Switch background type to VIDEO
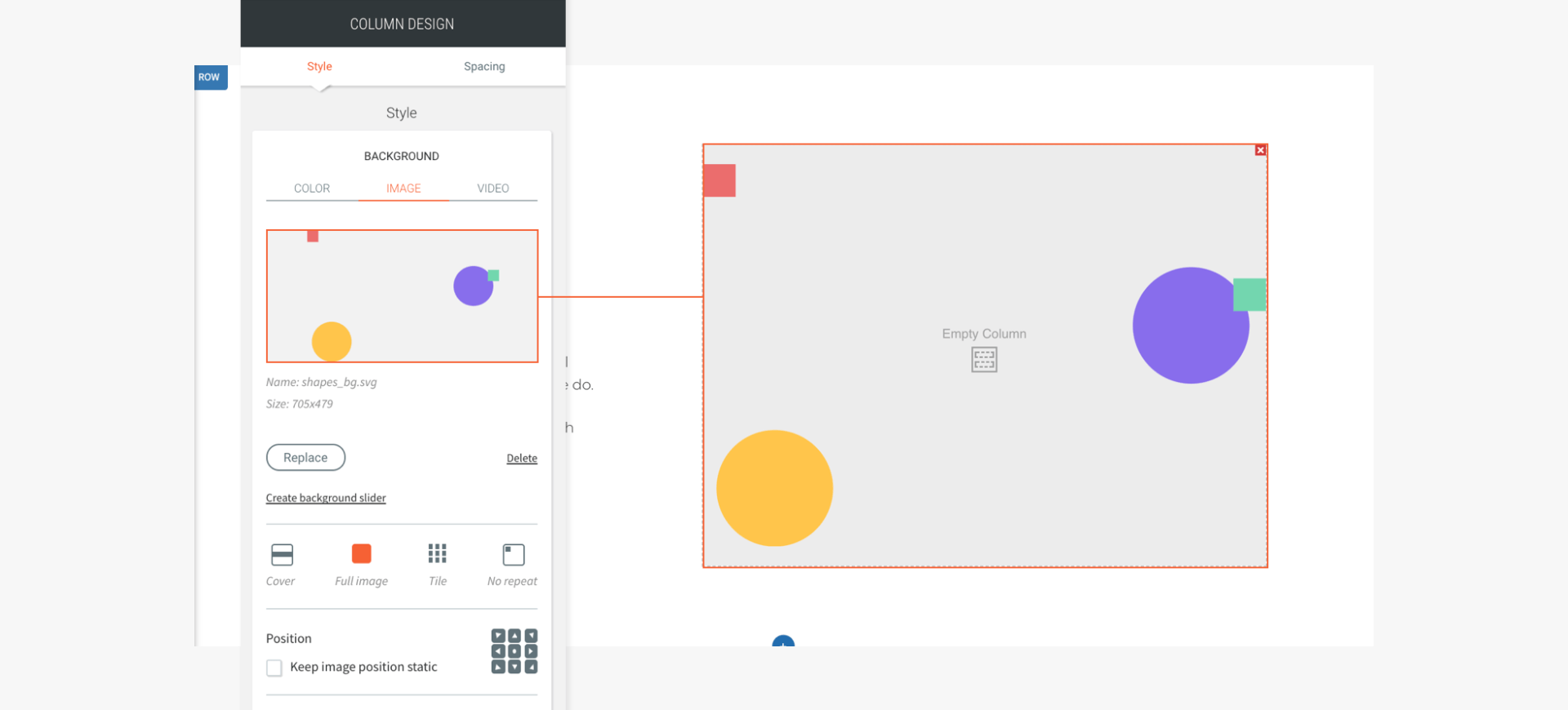The width and height of the screenshot is (1568, 710). point(493,189)
